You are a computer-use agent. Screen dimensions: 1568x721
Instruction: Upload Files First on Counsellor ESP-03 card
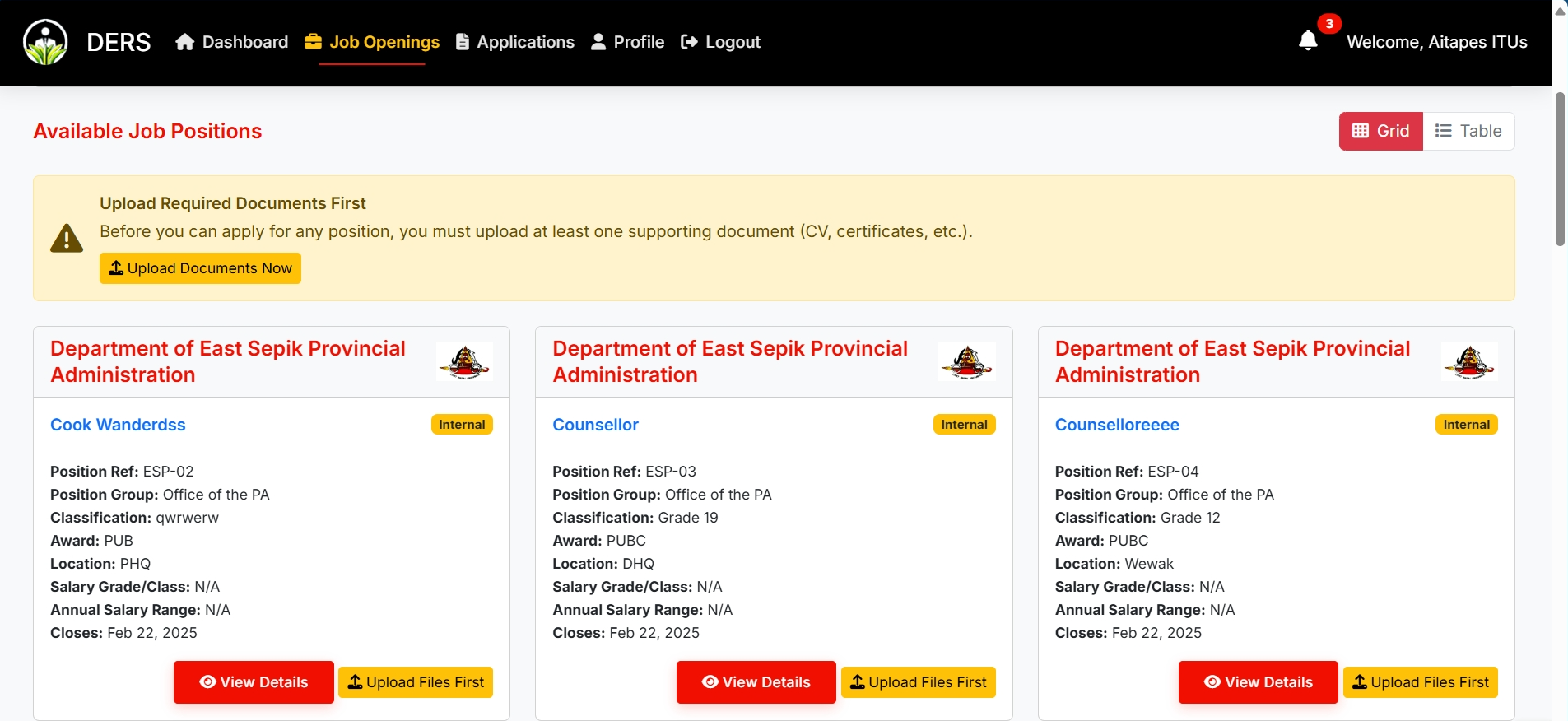click(x=919, y=682)
